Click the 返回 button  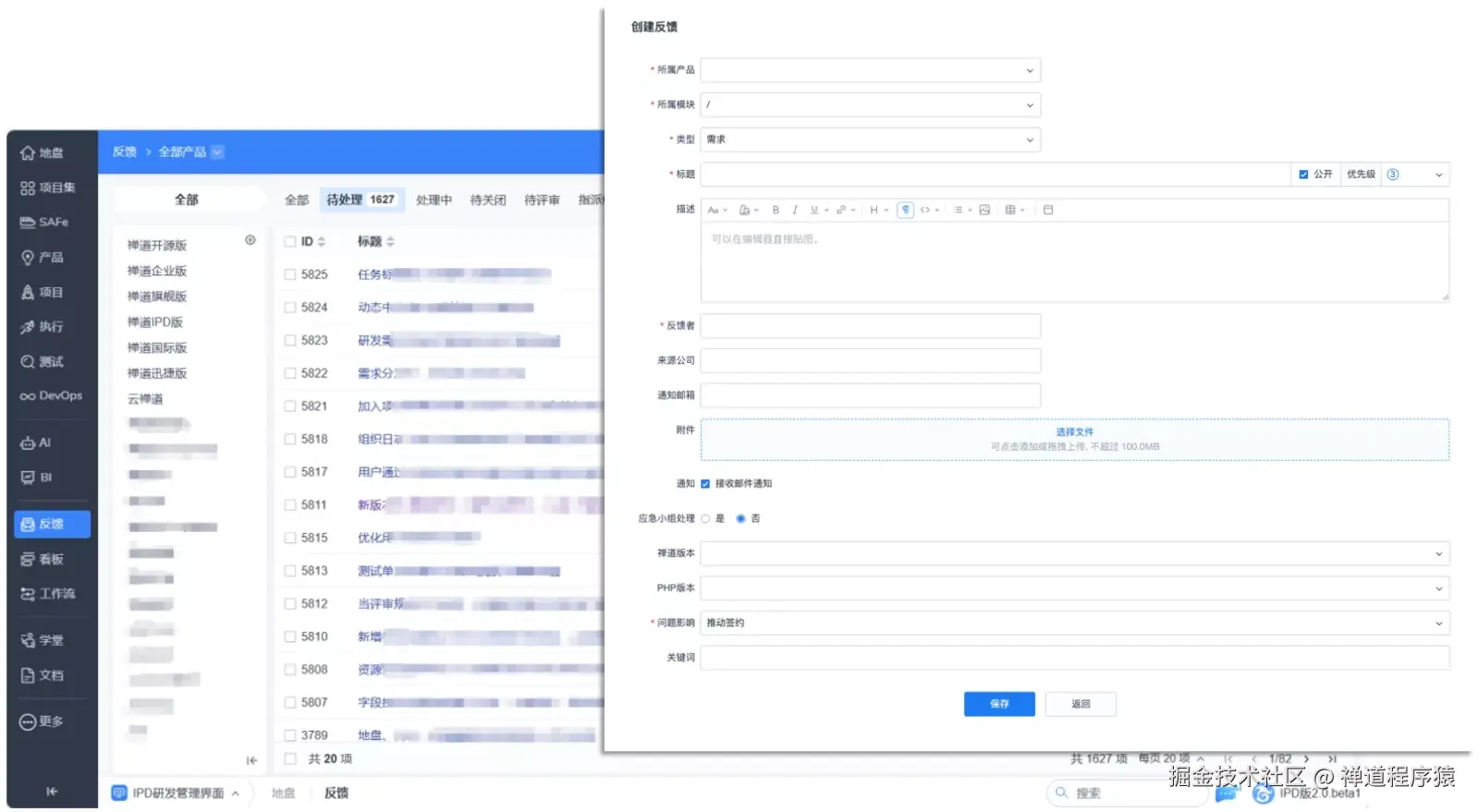point(1081,705)
